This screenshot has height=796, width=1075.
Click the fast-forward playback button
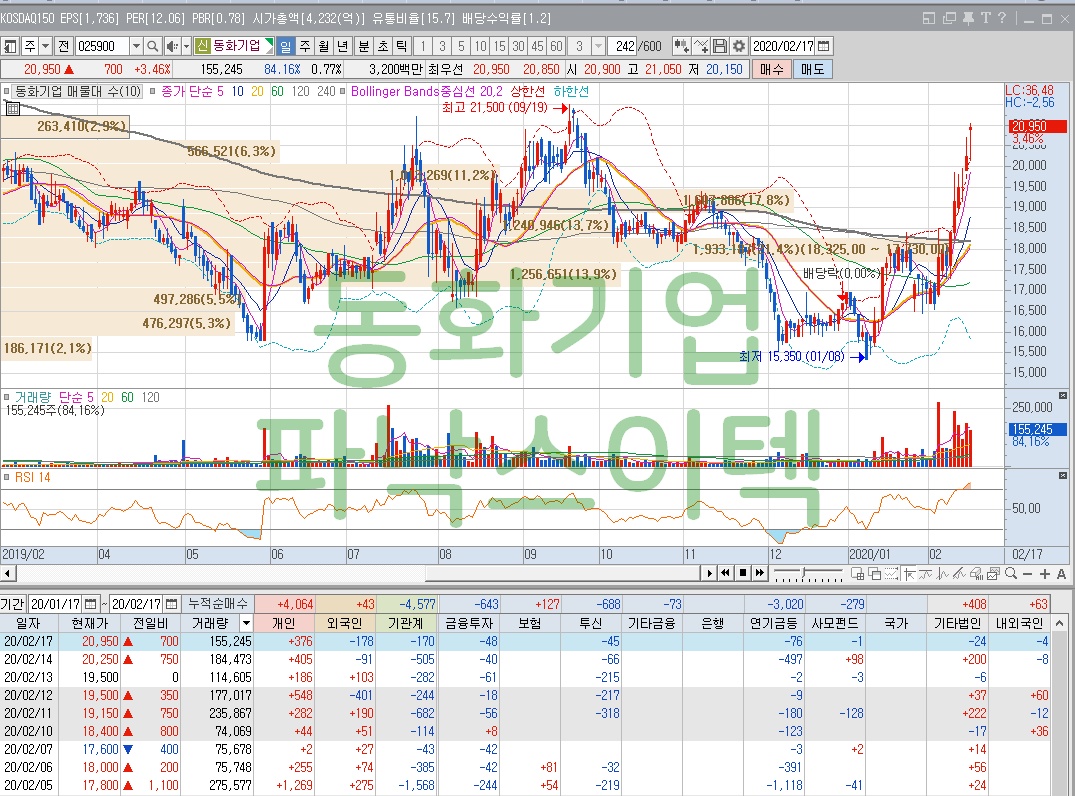click(x=760, y=573)
